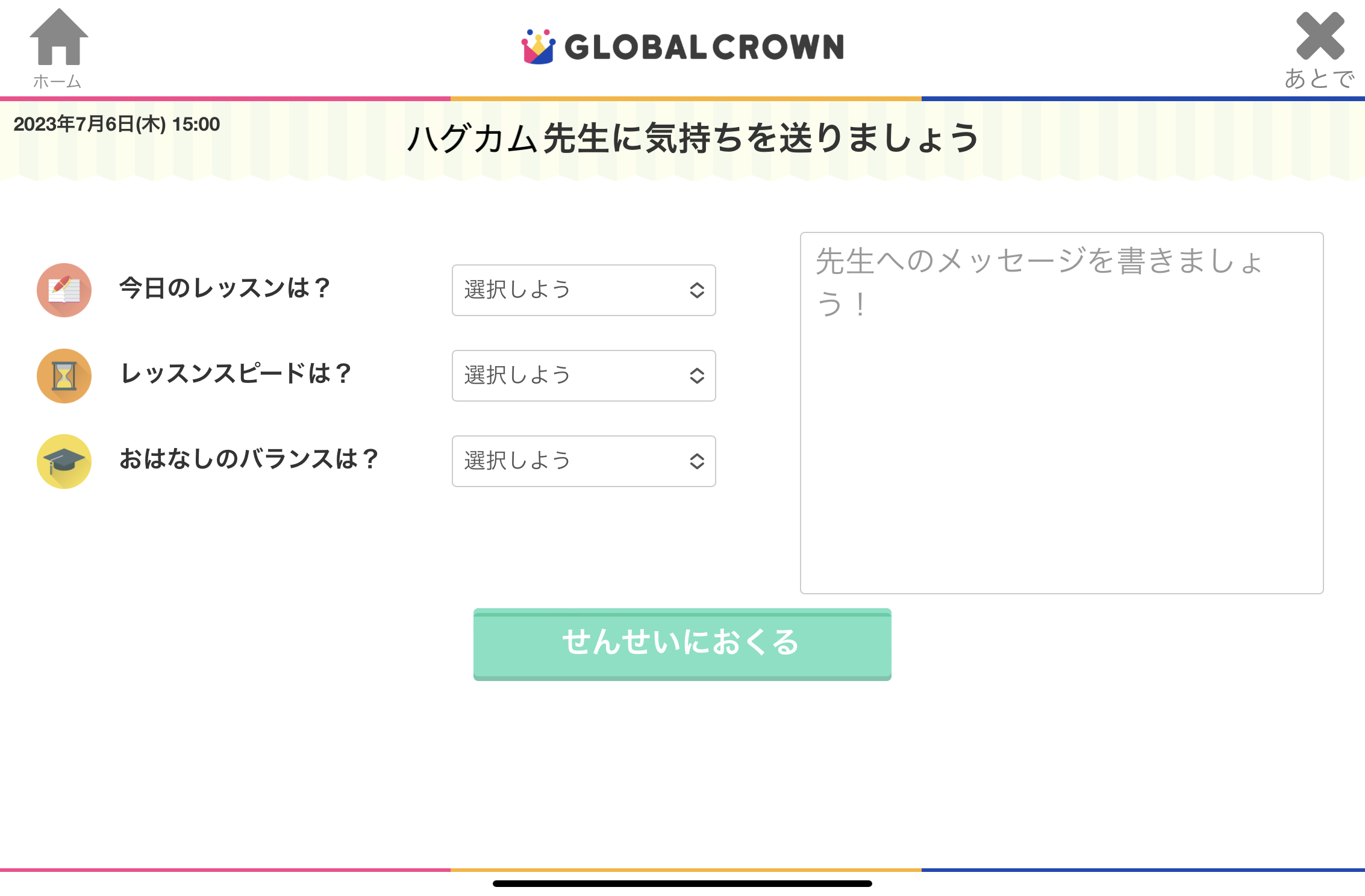Viewport: 1365px width, 896px height.
Task: Tap the lesson date 2023年7月6日(木) 15:00
Action: 117,125
